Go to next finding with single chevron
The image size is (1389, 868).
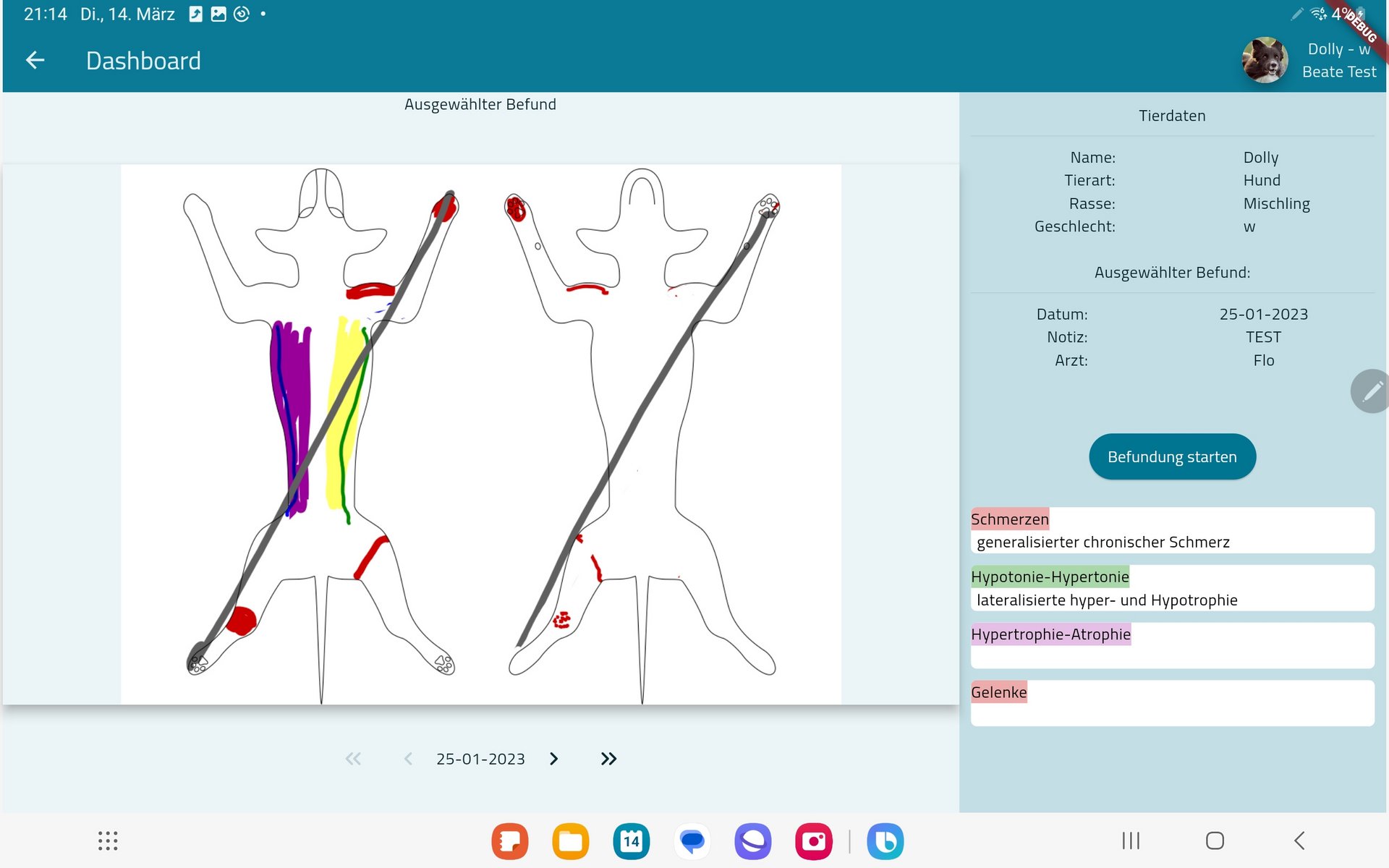point(554,759)
